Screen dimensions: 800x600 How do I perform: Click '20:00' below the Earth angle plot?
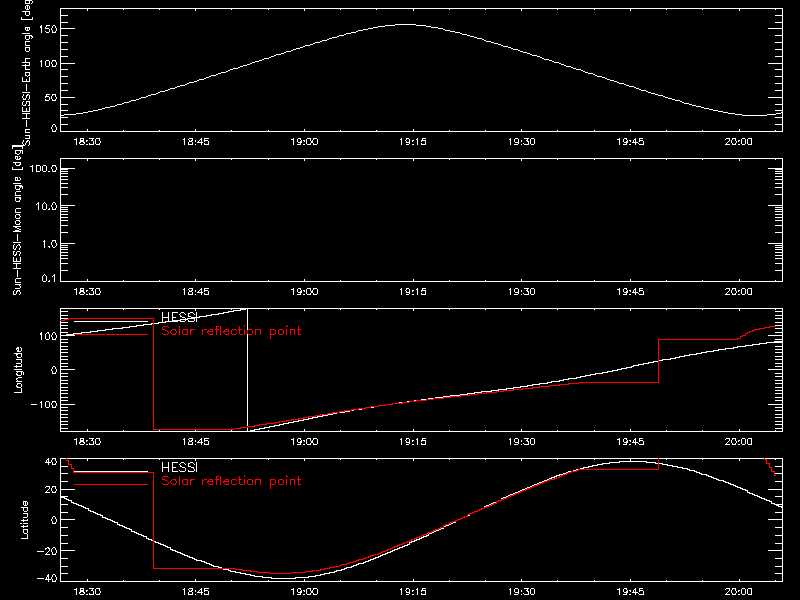tap(738, 142)
